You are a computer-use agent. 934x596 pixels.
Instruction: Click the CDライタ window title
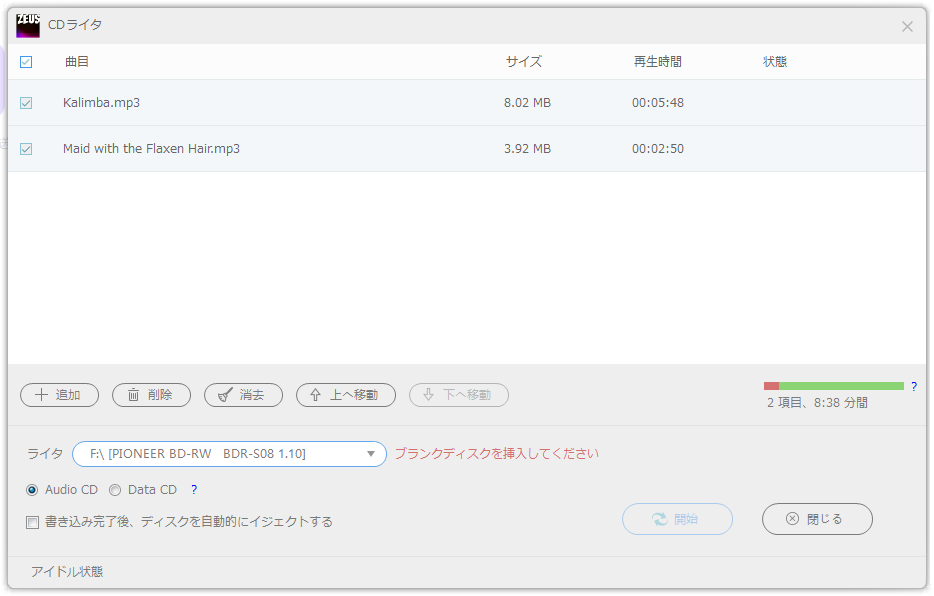[x=75, y=25]
